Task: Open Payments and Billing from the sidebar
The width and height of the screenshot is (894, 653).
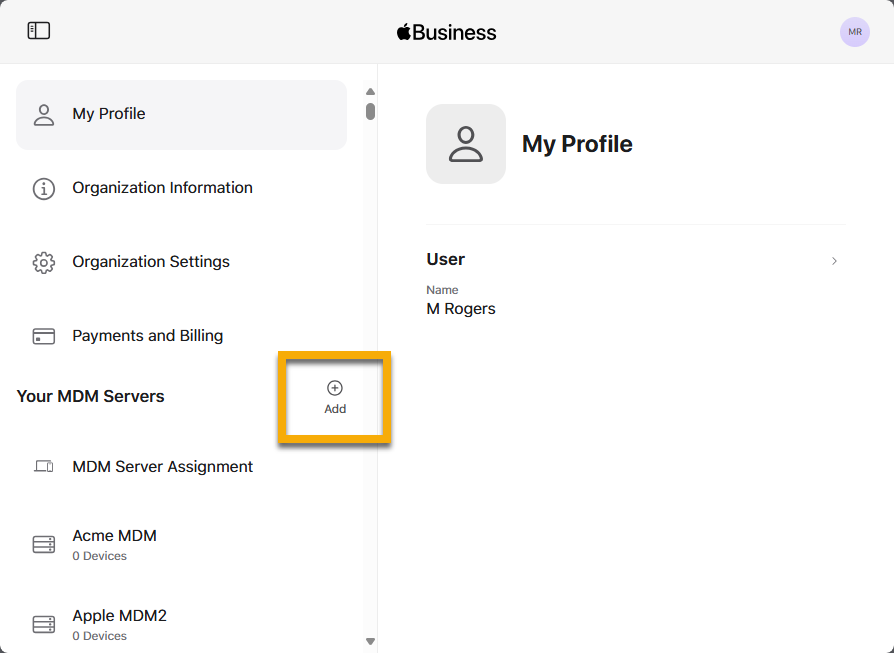Action: click(x=147, y=336)
